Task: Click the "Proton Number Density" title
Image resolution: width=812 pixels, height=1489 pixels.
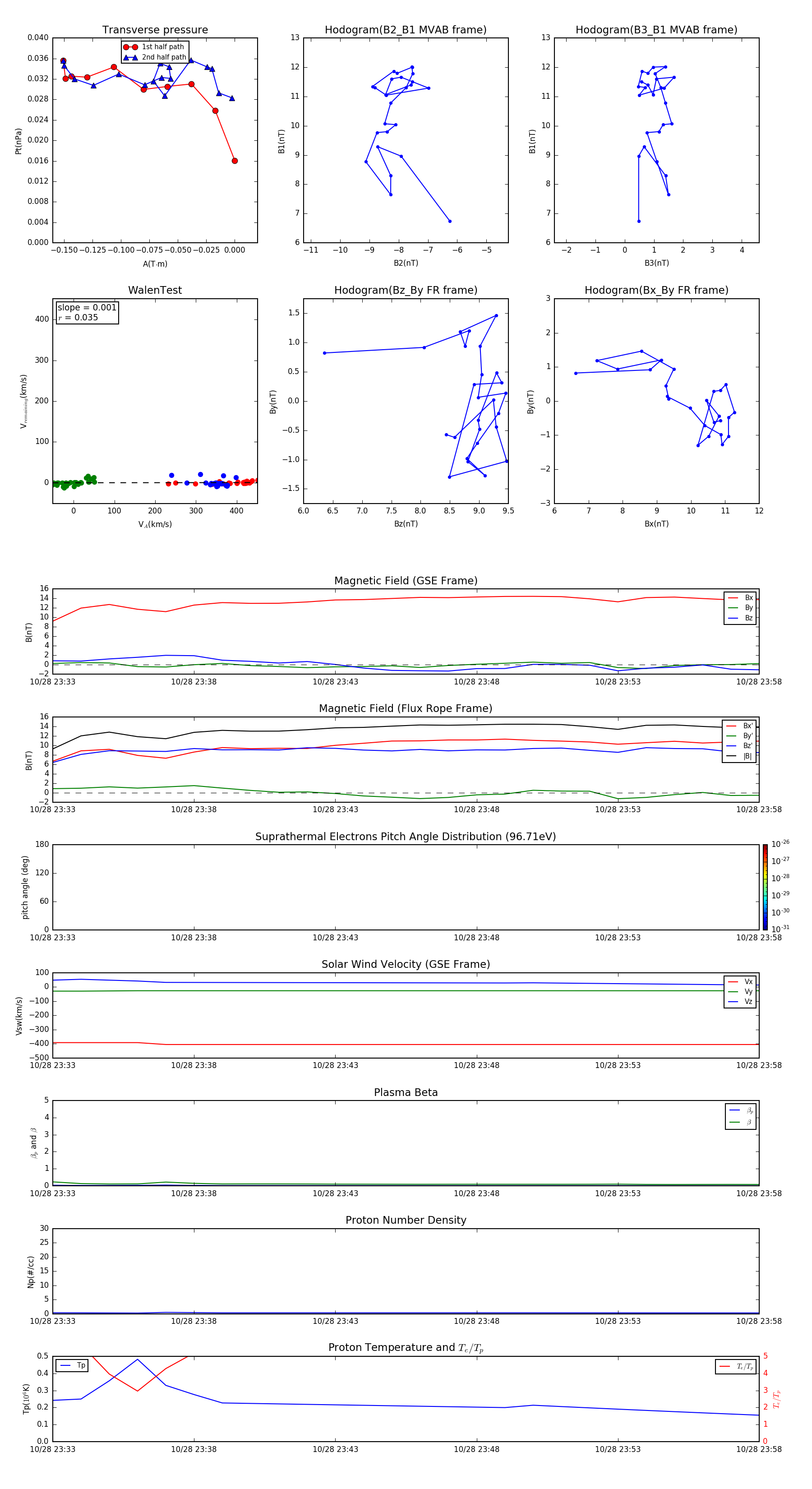Action: (406, 1220)
